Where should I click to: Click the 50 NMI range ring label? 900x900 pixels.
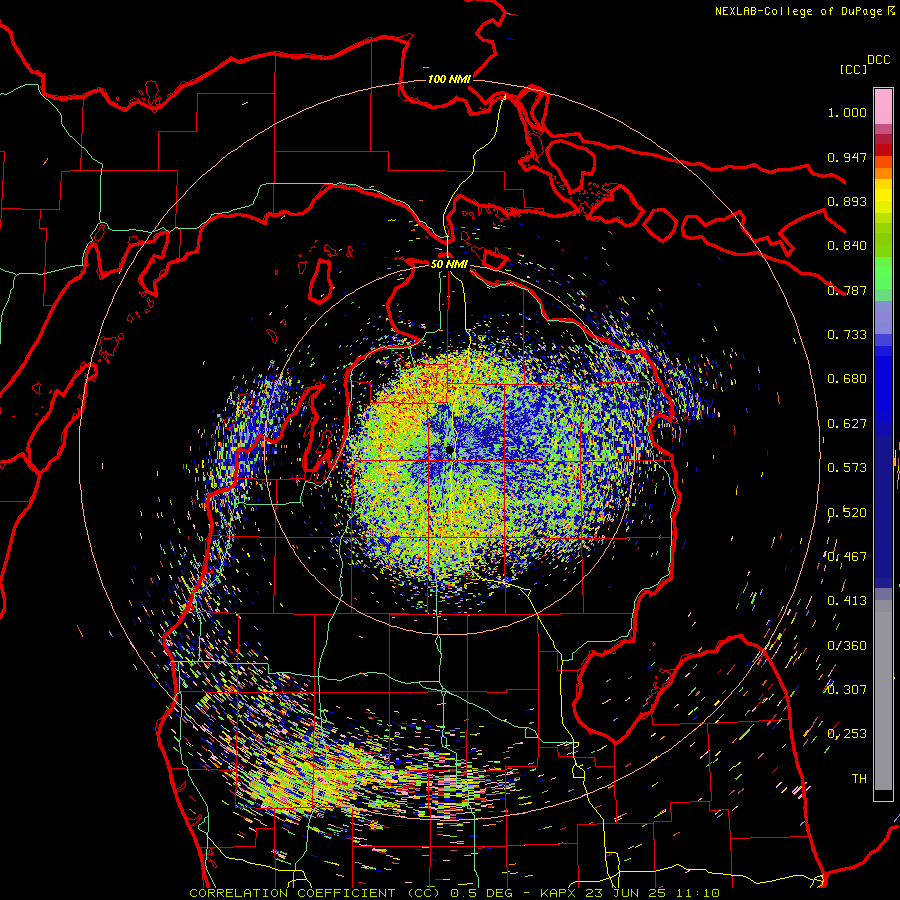point(449,264)
